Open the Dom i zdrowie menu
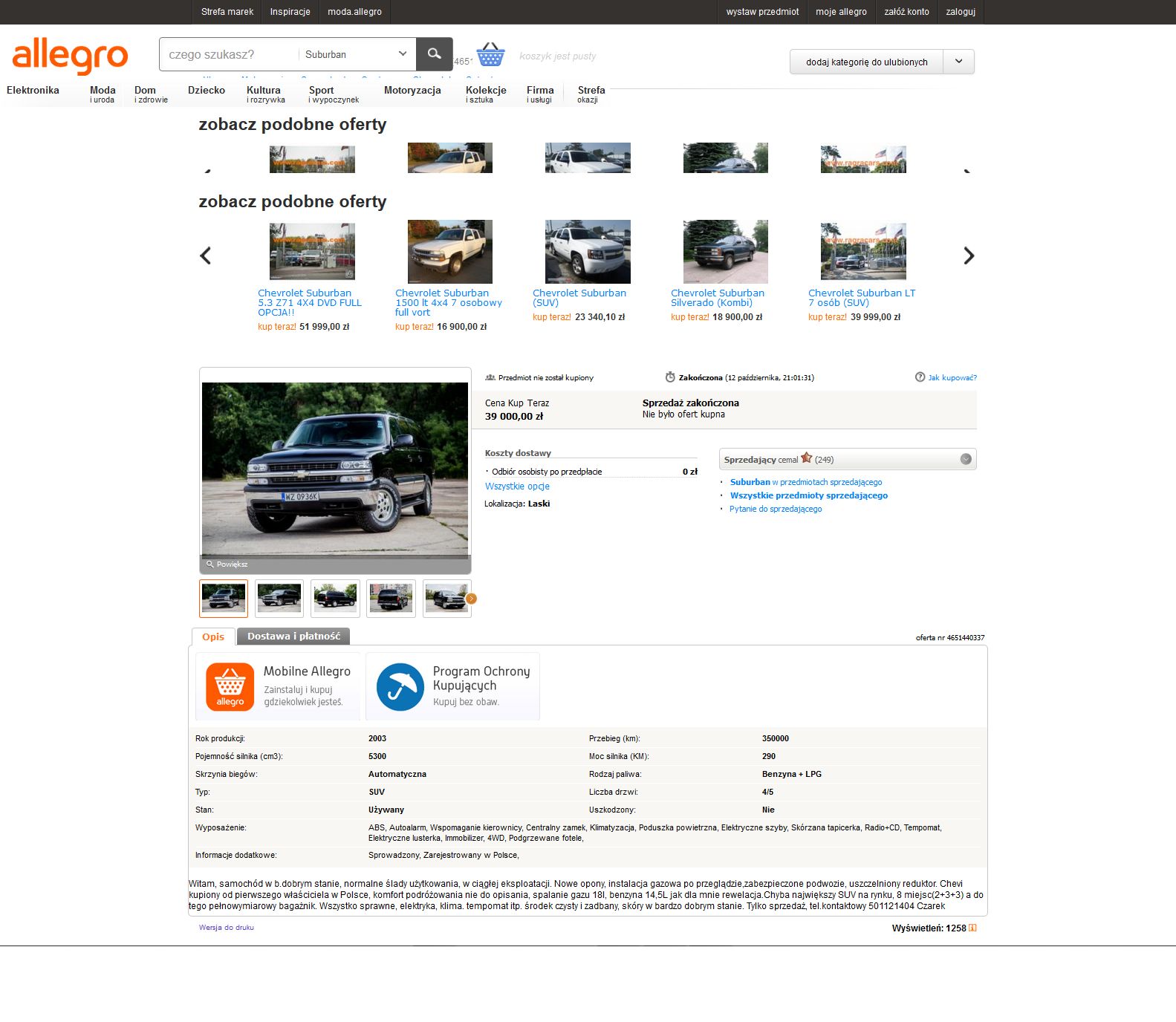 pos(151,94)
